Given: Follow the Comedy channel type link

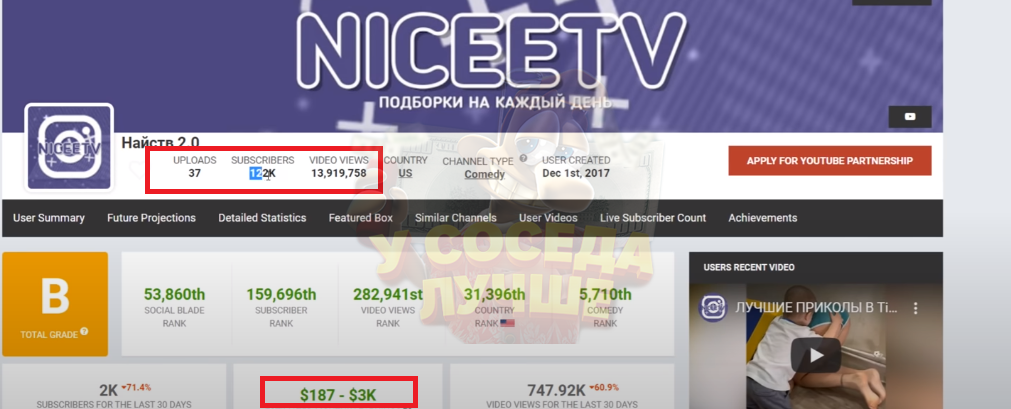Looking at the screenshot, I should click(x=485, y=174).
